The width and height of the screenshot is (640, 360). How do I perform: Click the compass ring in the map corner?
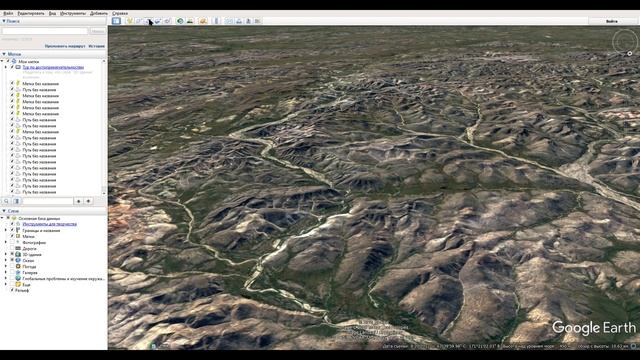(624, 41)
